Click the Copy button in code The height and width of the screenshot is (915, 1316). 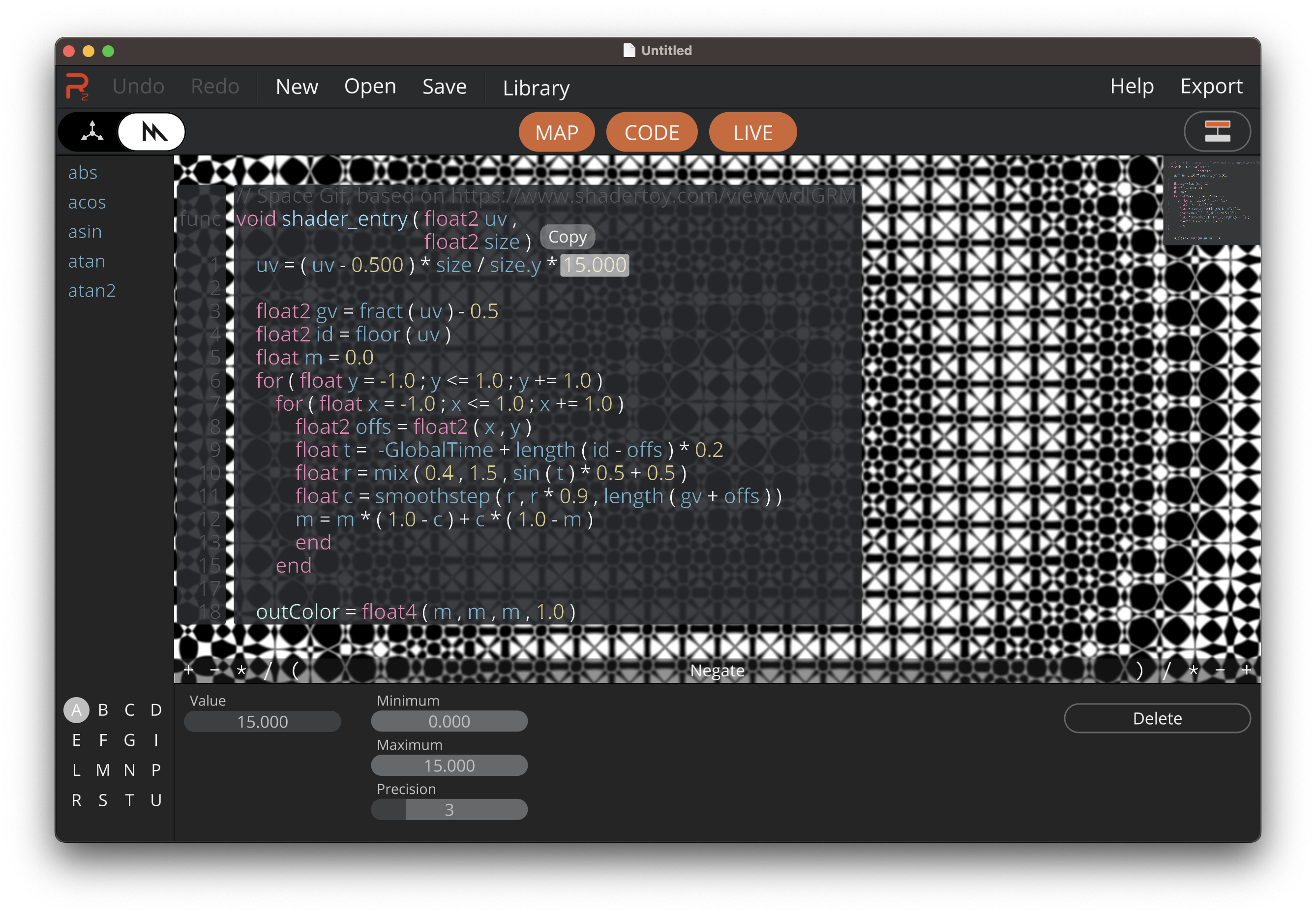567,237
